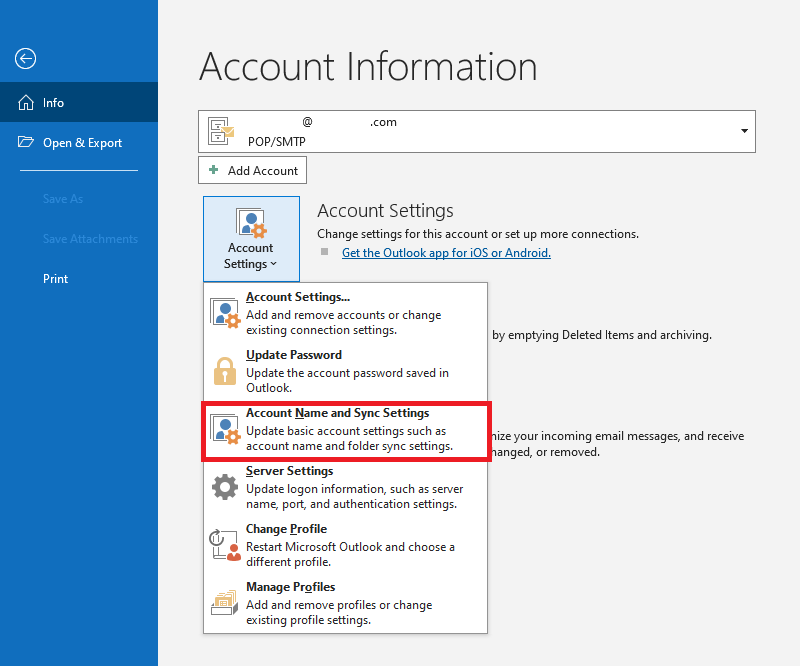Click the Server Settings gear icon
The height and width of the screenshot is (666, 800).
click(225, 487)
